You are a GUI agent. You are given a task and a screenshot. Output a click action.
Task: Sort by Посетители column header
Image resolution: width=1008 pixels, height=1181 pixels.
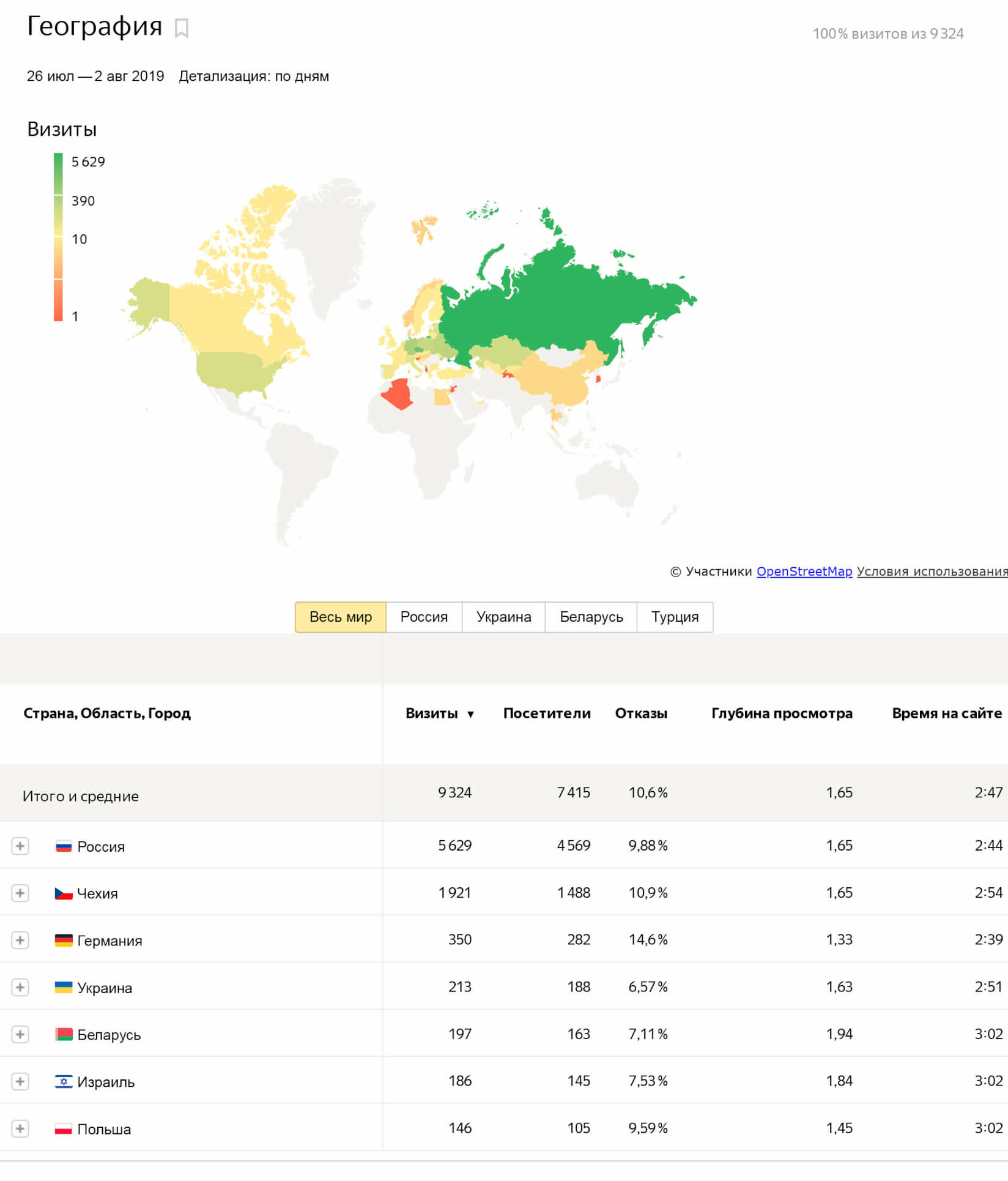546,713
